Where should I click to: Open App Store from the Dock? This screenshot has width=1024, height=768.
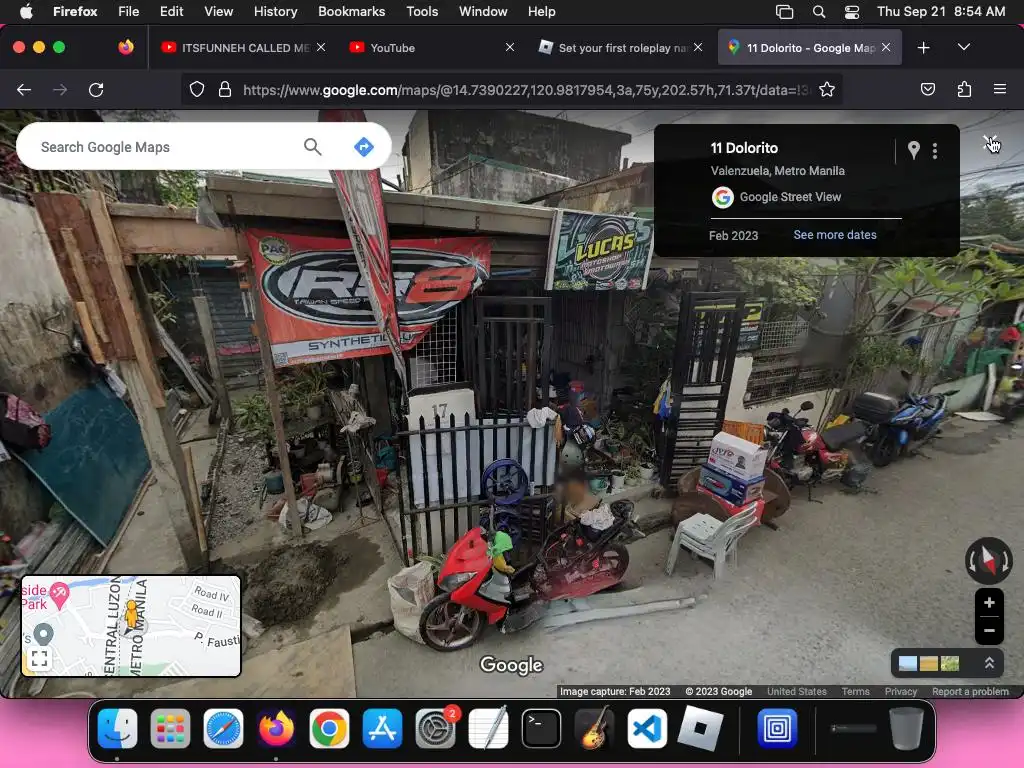click(382, 728)
